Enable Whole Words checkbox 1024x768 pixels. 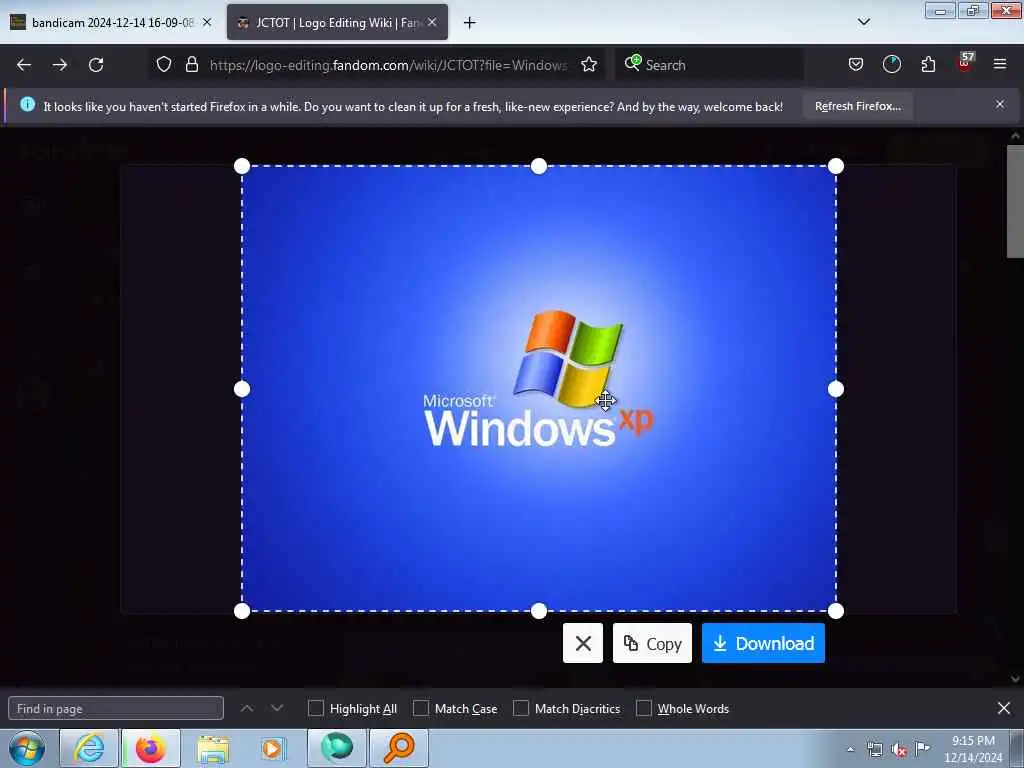(x=644, y=709)
